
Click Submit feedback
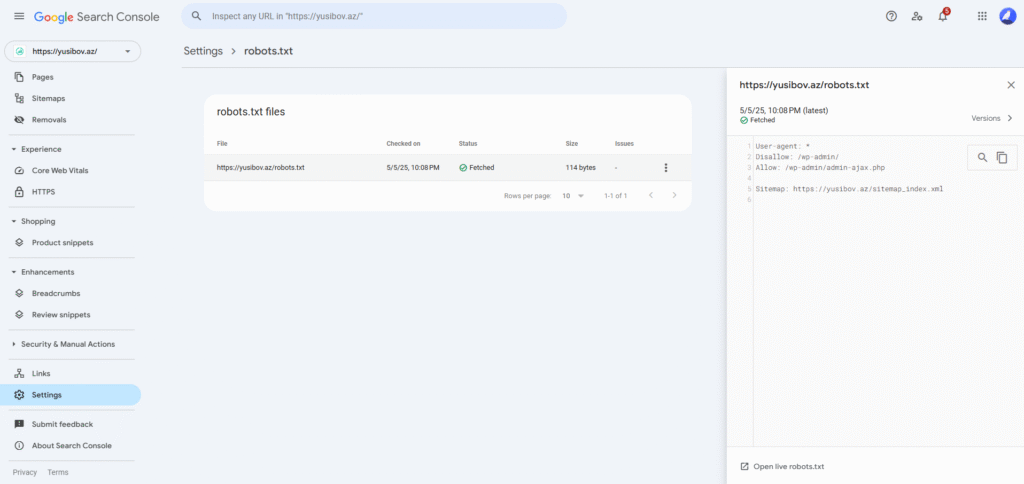pyautogui.click(x=63, y=425)
